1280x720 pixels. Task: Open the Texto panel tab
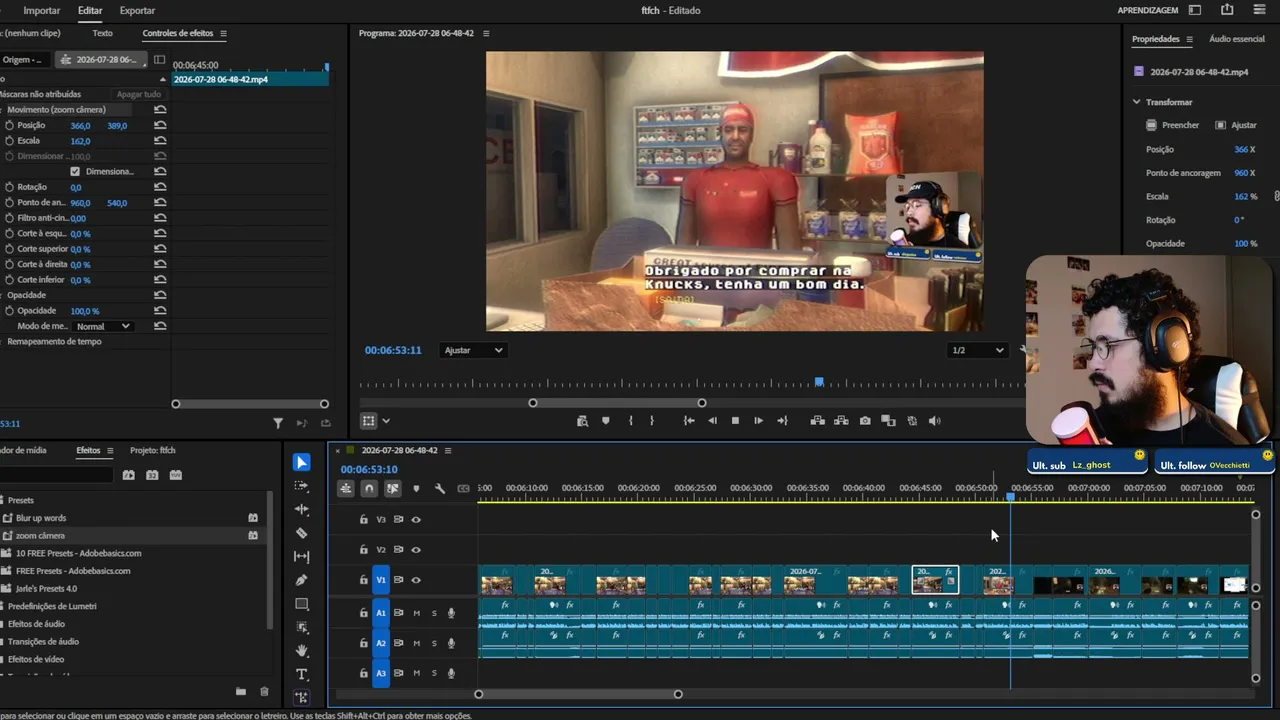(102, 33)
